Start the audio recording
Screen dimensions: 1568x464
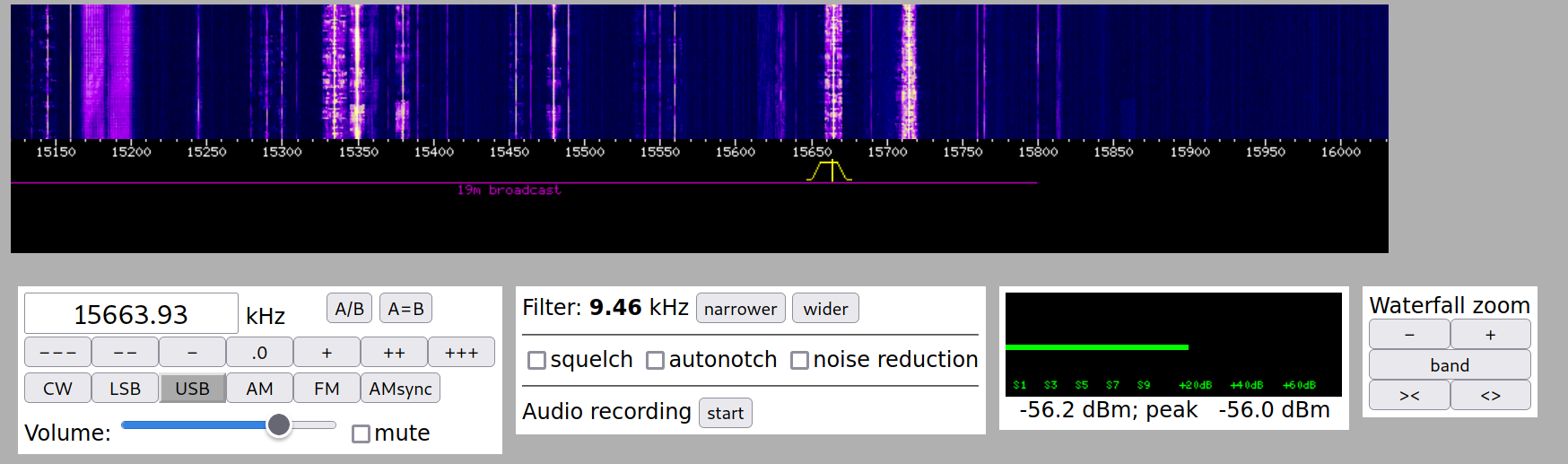coord(725,413)
